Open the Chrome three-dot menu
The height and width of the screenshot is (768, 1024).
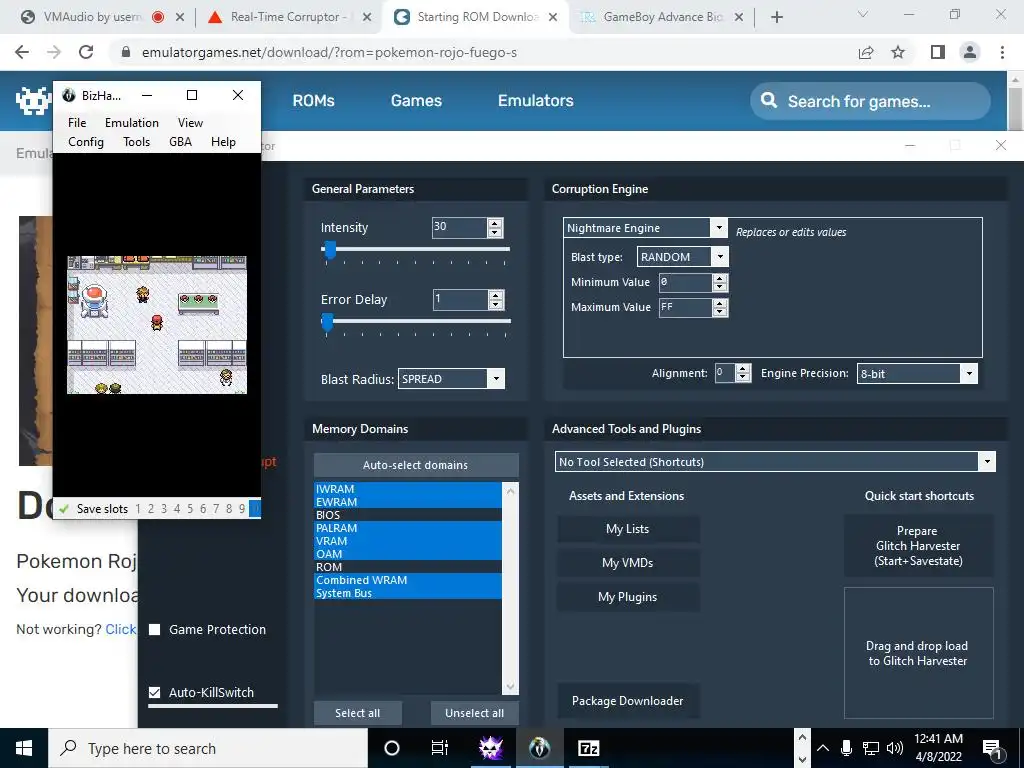1002,52
